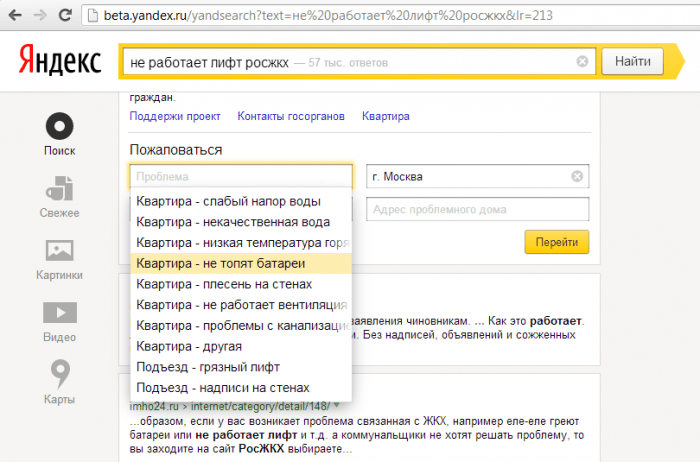Select 'Подъезд - надписи на стенах' item
700x462 pixels.
pos(223,387)
